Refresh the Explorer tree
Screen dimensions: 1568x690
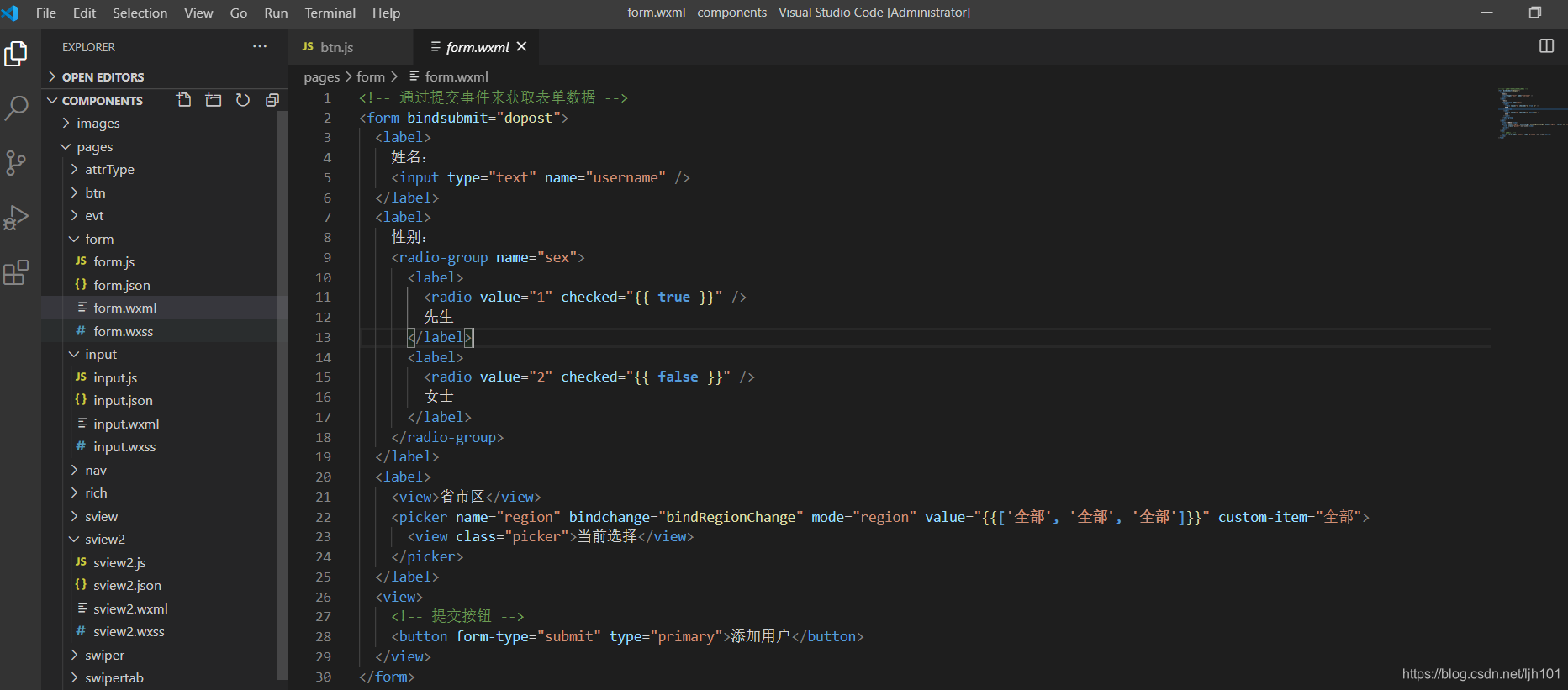pyautogui.click(x=243, y=100)
